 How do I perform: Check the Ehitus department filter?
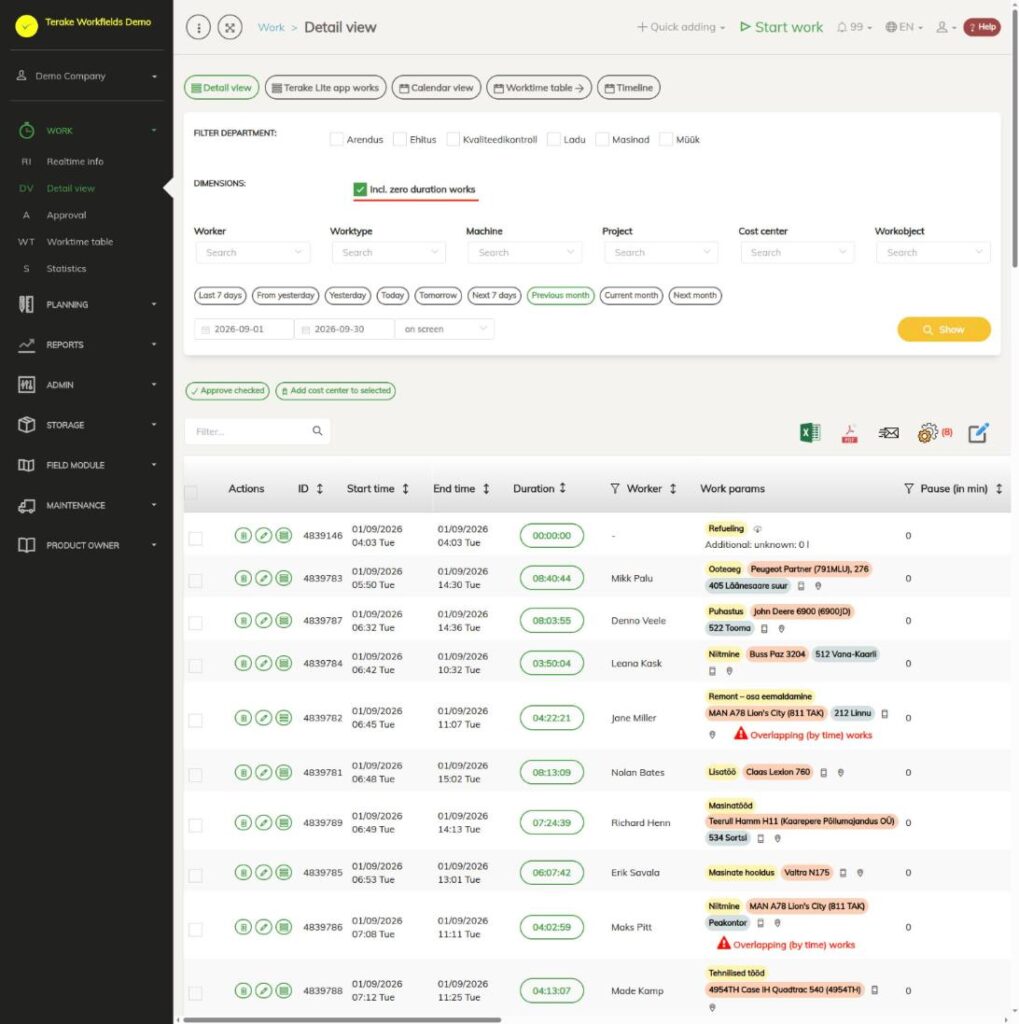(x=400, y=139)
